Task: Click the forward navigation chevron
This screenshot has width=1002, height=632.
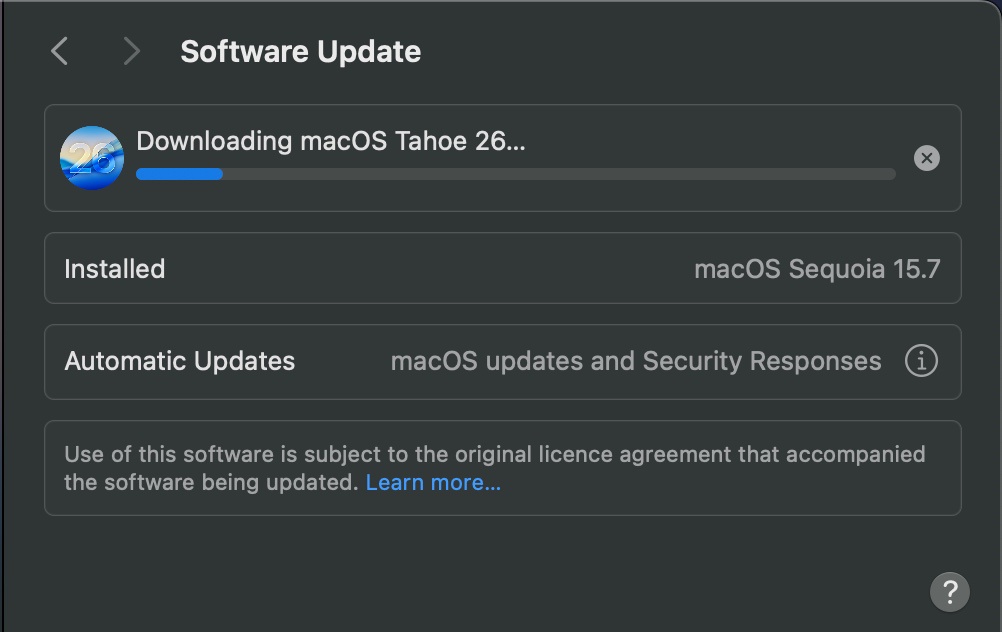Action: coord(131,51)
